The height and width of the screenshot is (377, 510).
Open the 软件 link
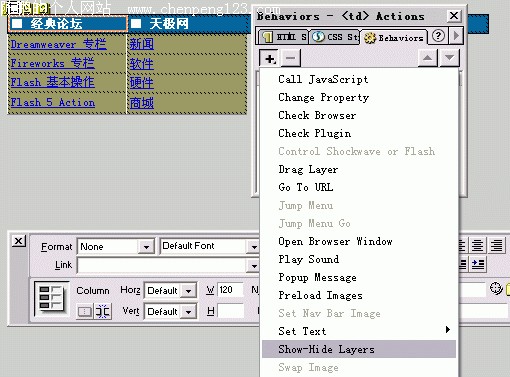(142, 64)
